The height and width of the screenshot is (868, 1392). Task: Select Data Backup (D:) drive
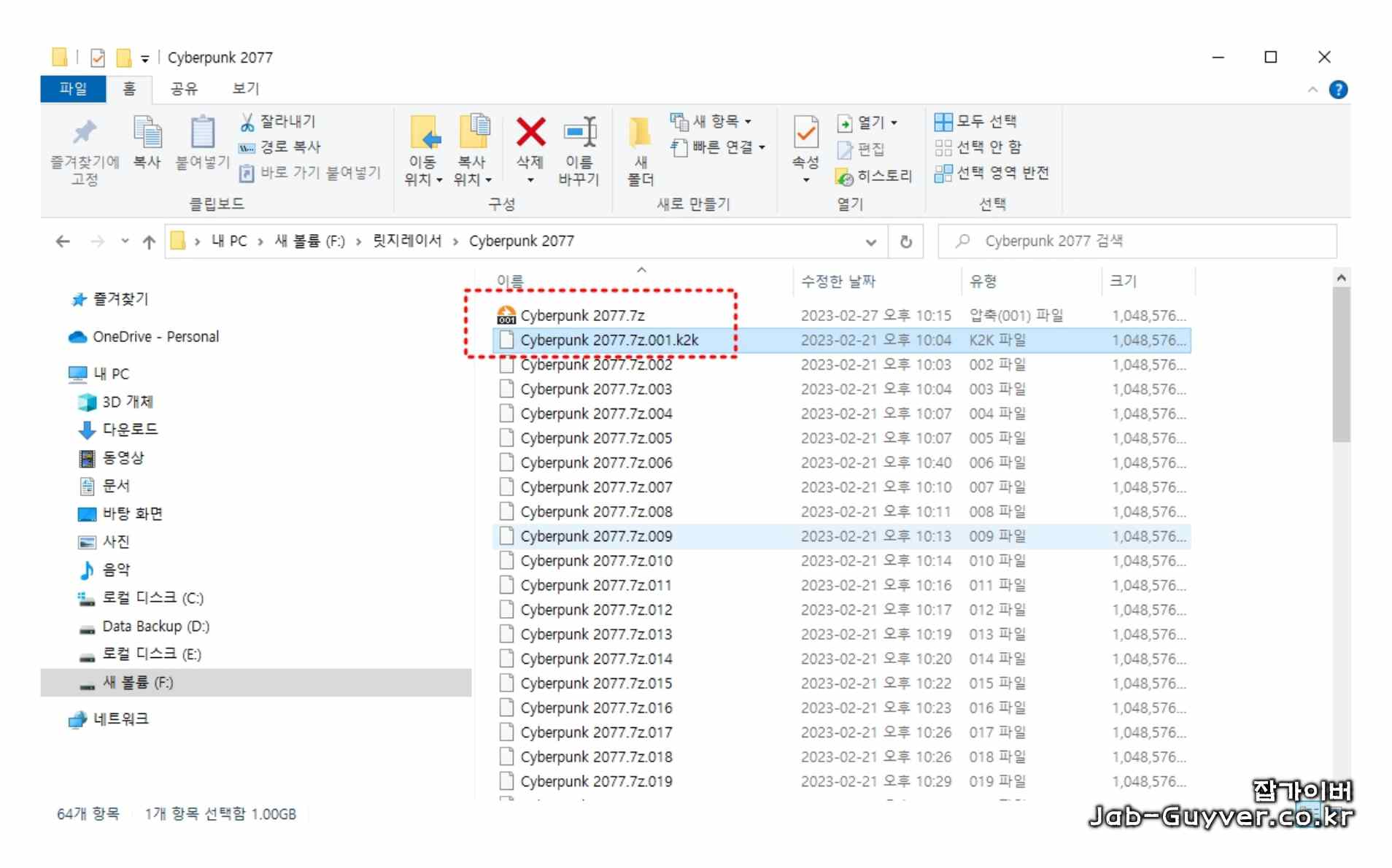pyautogui.click(x=144, y=627)
